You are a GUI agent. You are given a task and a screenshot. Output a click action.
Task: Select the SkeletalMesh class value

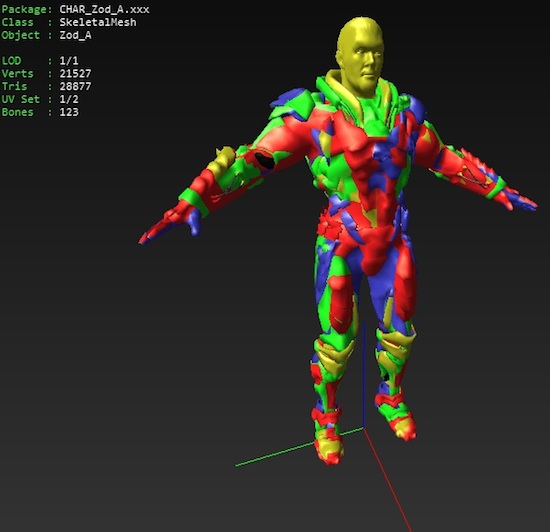click(x=98, y=22)
